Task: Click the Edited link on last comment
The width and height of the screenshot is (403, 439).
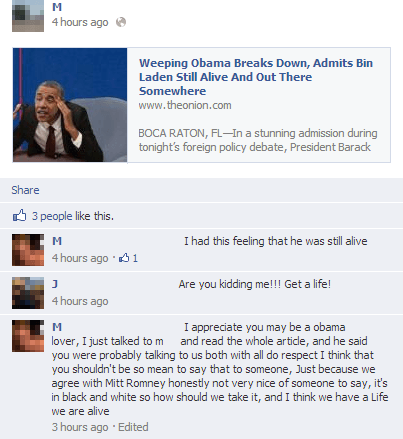Action: (133, 427)
